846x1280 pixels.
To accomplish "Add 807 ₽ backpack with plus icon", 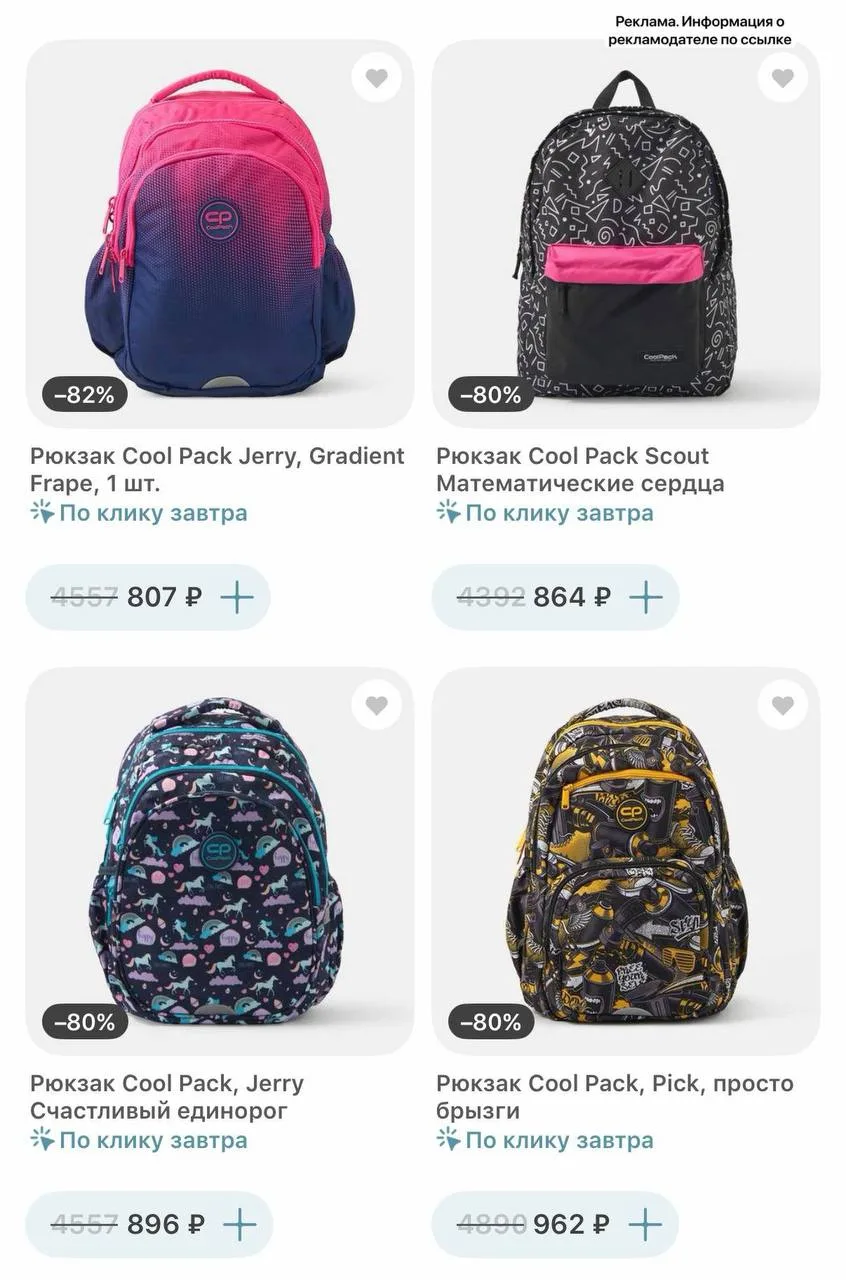I will click(238, 597).
